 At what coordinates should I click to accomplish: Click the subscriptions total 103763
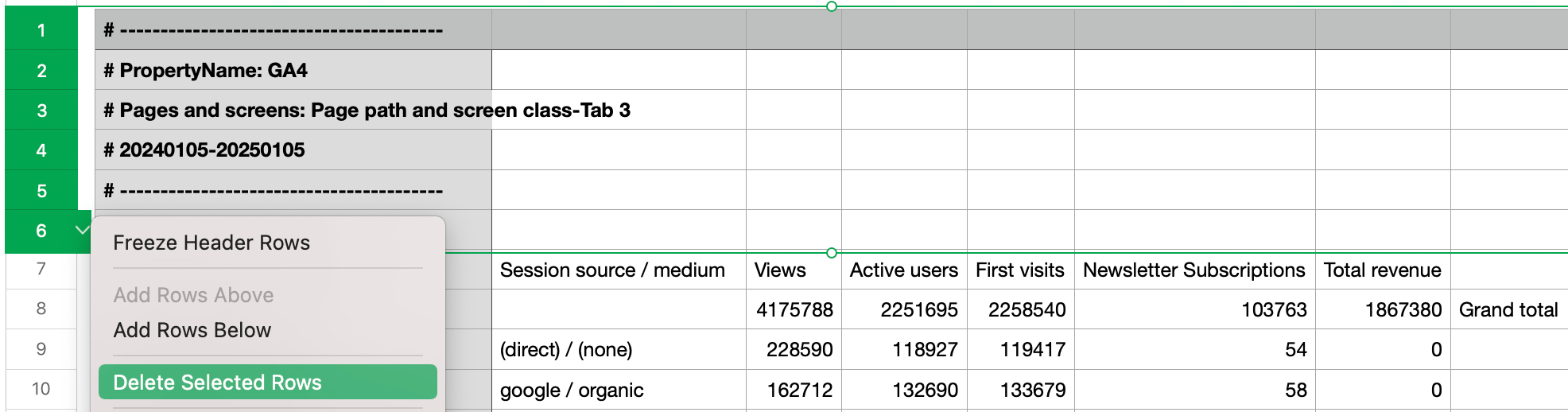pyautogui.click(x=1195, y=309)
